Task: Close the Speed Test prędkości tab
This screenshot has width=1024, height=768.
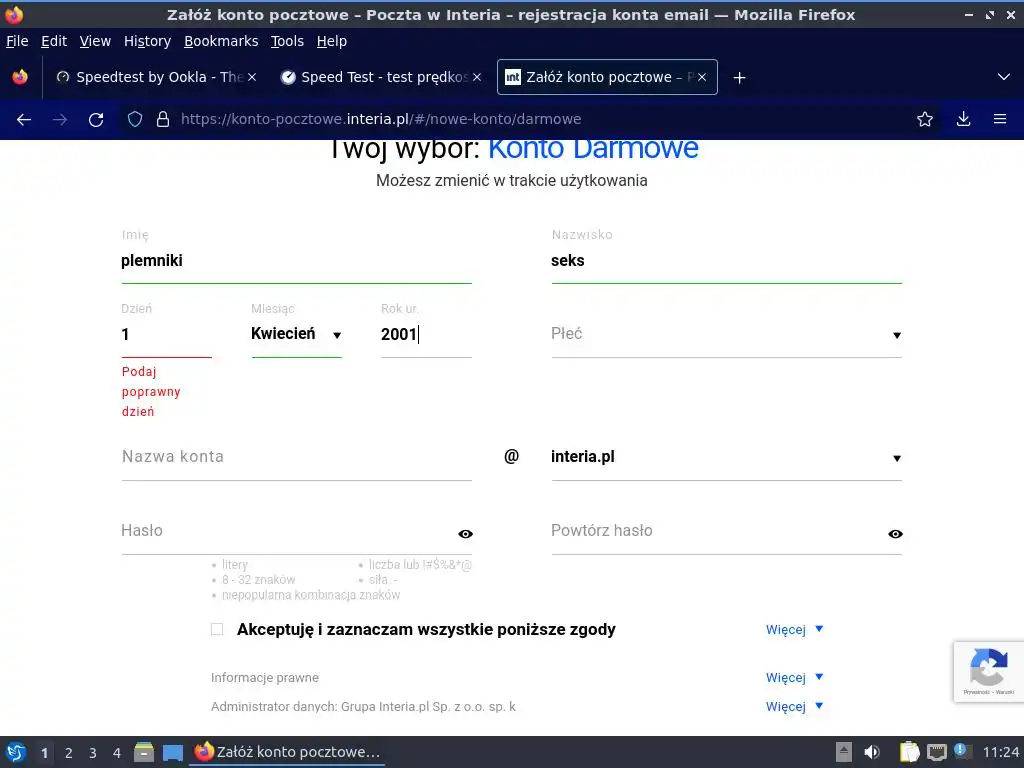Action: tap(477, 77)
